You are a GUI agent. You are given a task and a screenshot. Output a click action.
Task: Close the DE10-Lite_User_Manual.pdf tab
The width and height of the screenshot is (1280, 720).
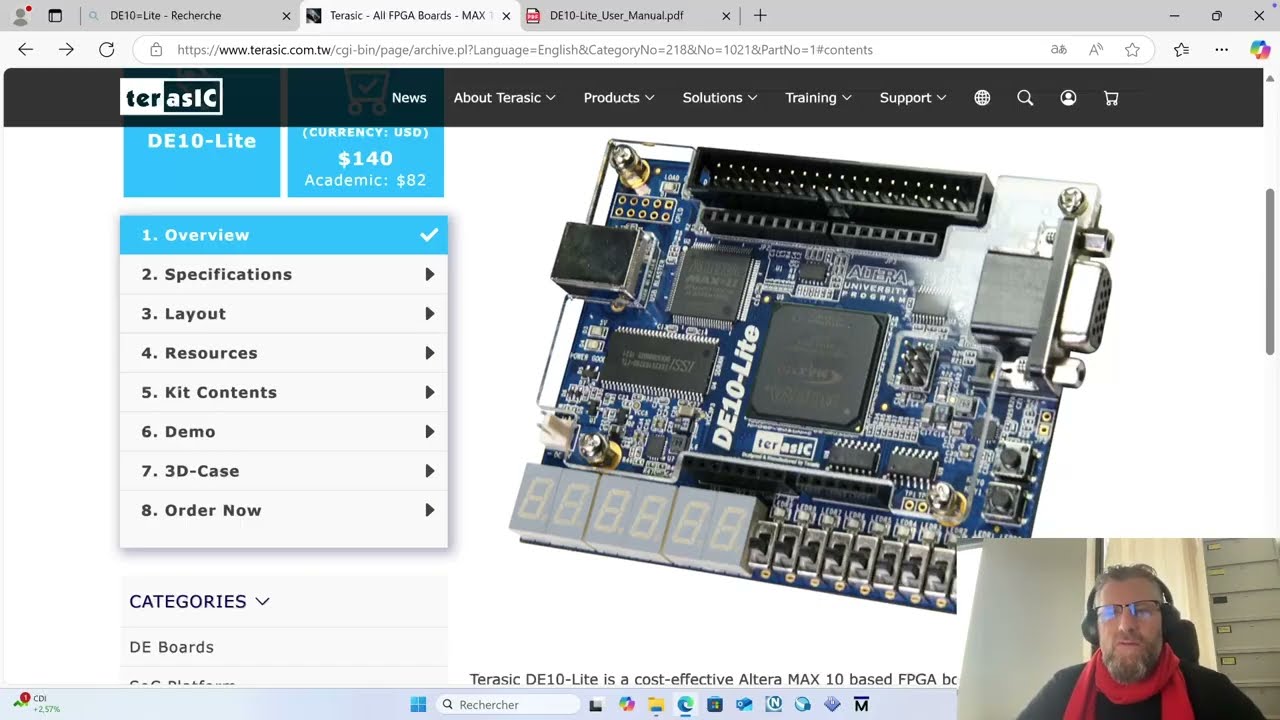(726, 16)
